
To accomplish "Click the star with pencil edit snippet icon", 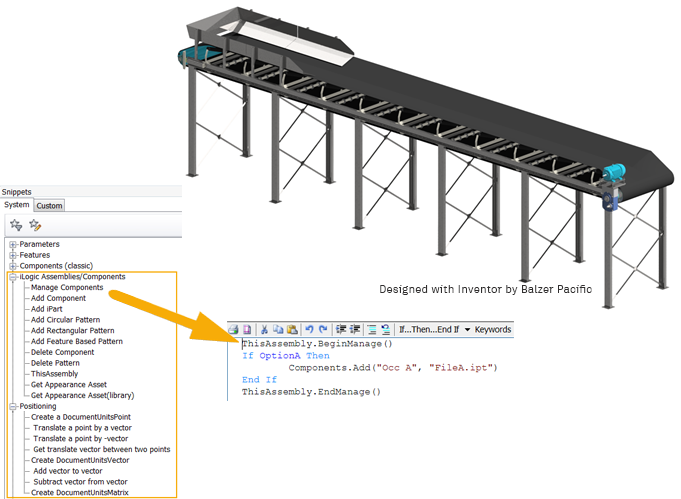I will point(35,225).
